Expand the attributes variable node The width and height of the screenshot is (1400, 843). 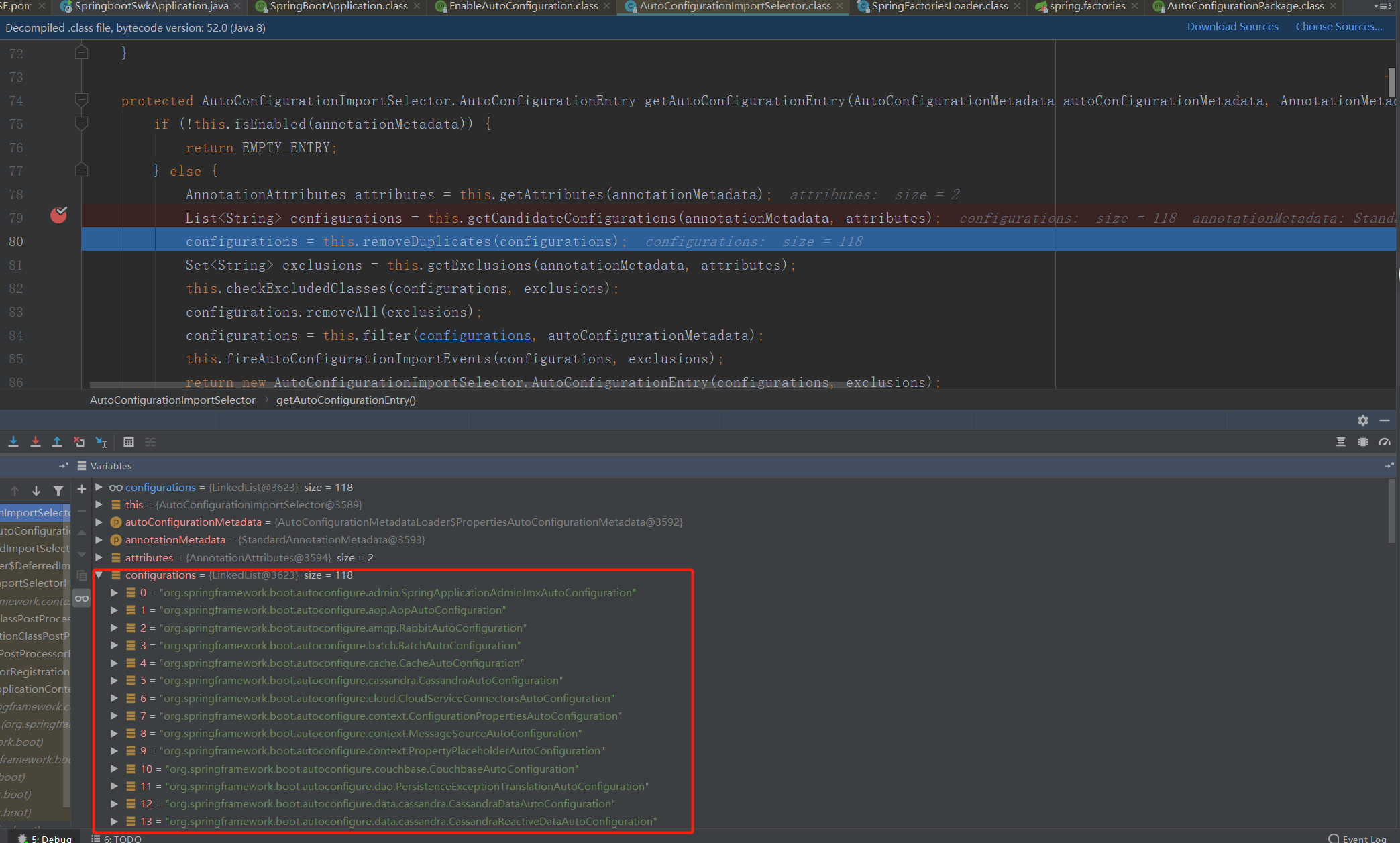99,557
